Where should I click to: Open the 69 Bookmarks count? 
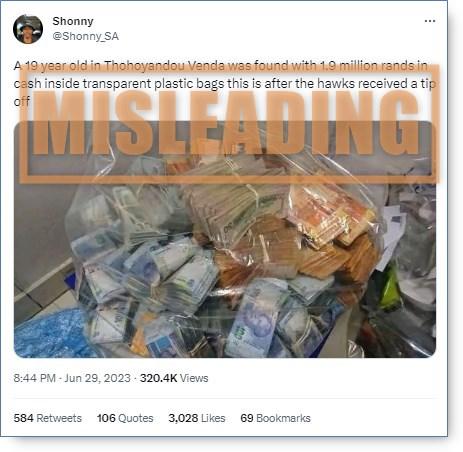(x=275, y=418)
